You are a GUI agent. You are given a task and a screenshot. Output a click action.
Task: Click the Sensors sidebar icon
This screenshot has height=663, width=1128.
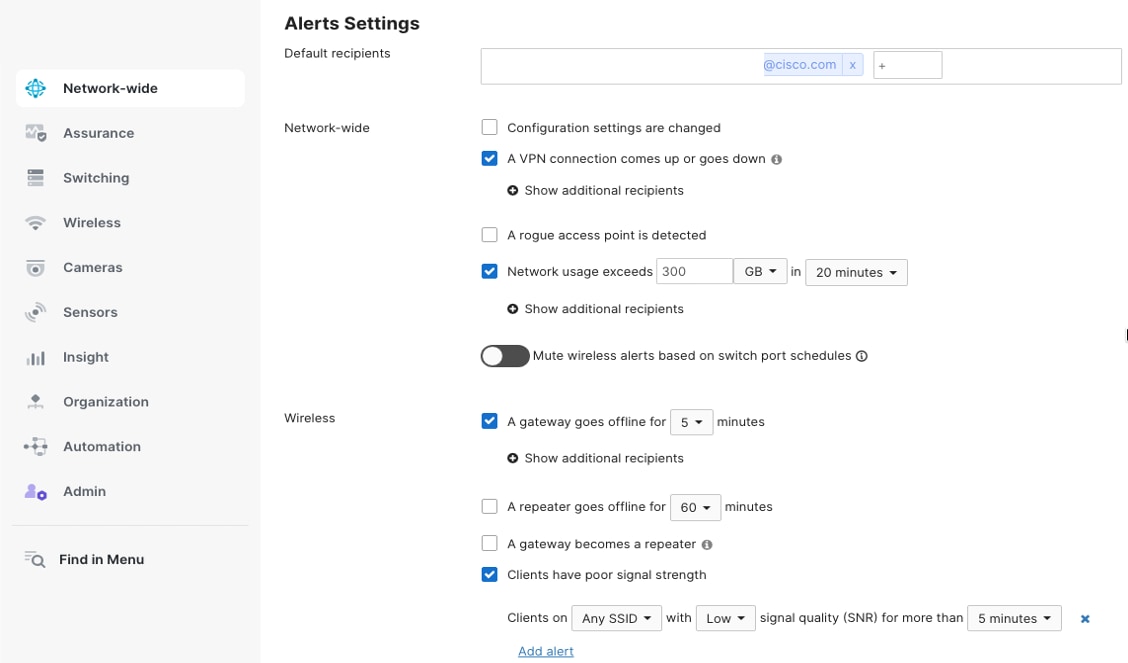(x=36, y=312)
